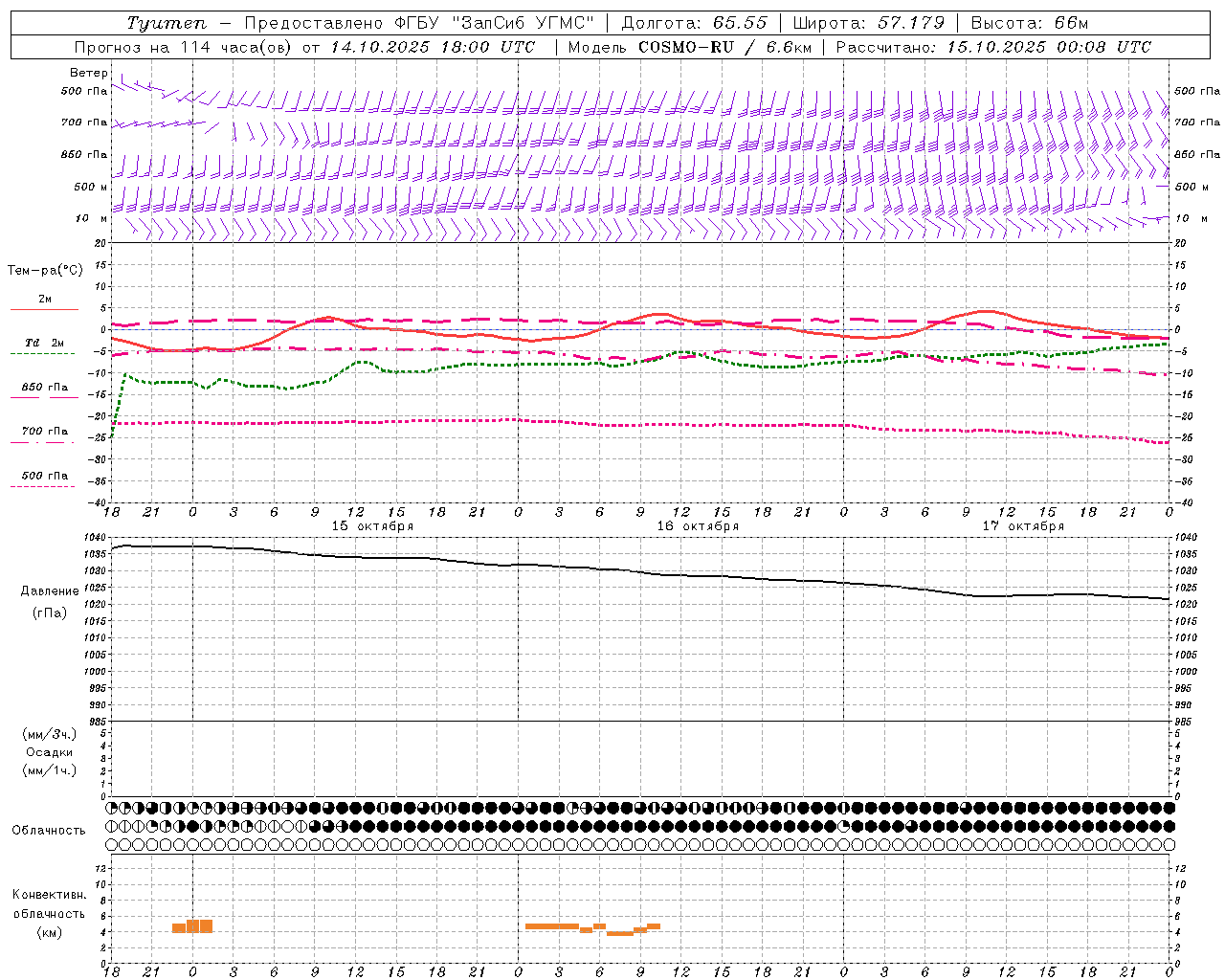
Task: Click the 'Конвективн.' convective cloud label
Action: pyautogui.click(x=50, y=895)
